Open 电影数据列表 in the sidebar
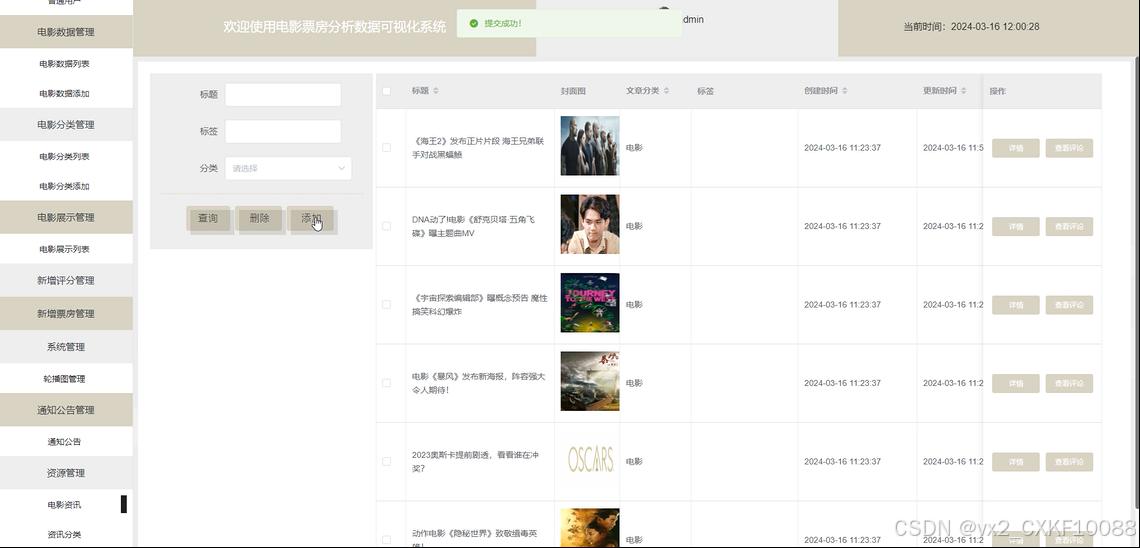Image resolution: width=1140 pixels, height=548 pixels. pyautogui.click(x=65, y=64)
